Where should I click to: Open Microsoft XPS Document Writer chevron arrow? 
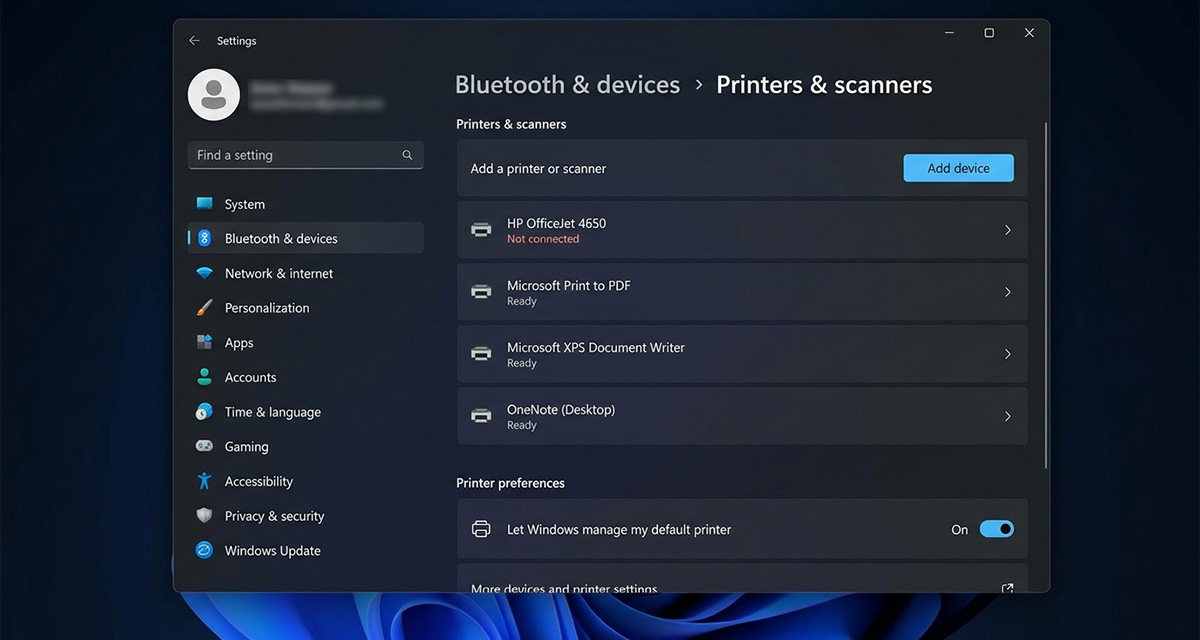click(1007, 354)
